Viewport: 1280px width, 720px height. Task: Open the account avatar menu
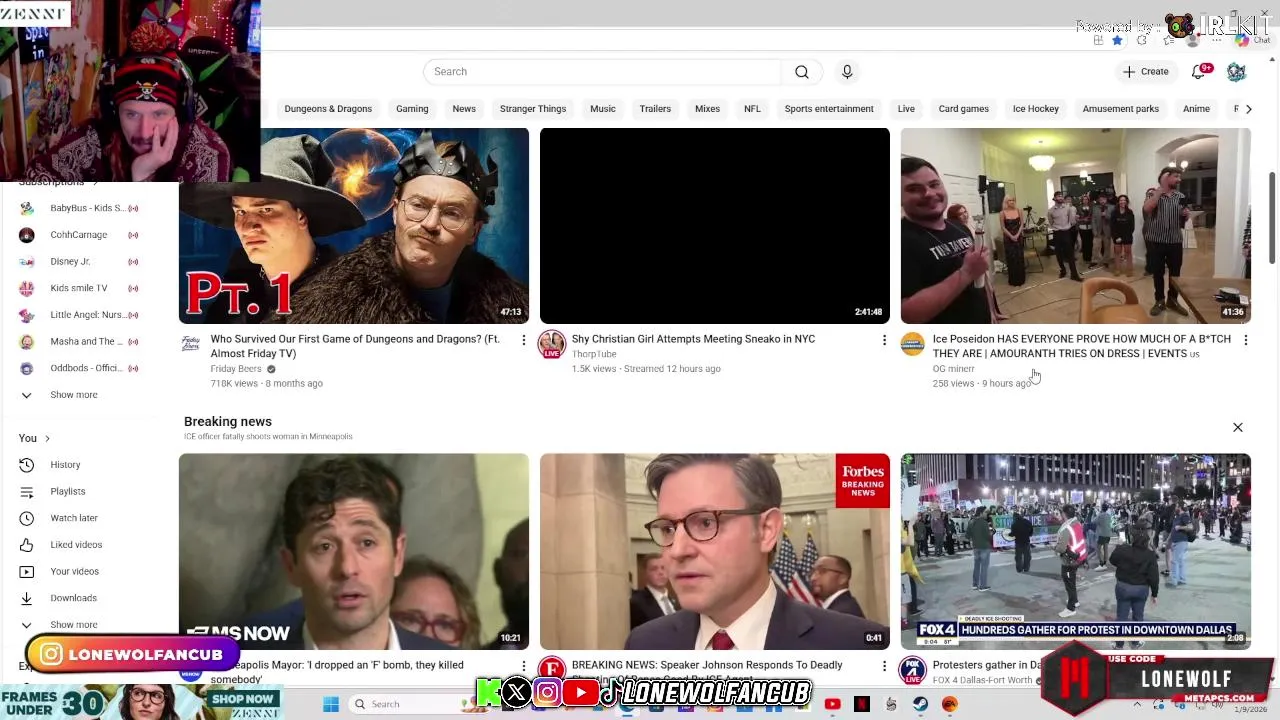point(1236,72)
